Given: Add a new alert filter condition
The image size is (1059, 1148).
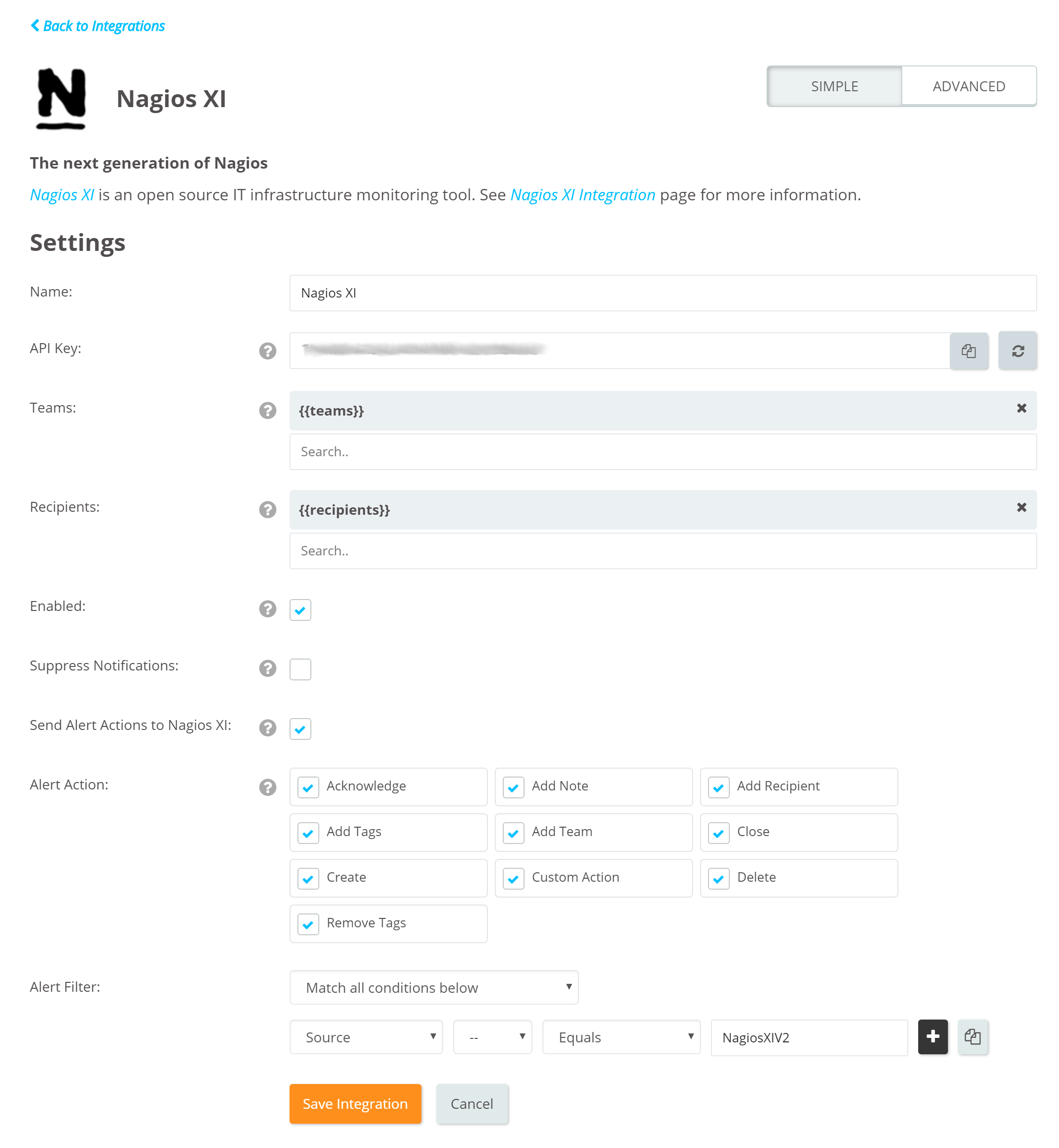Looking at the screenshot, I should pyautogui.click(x=933, y=1036).
